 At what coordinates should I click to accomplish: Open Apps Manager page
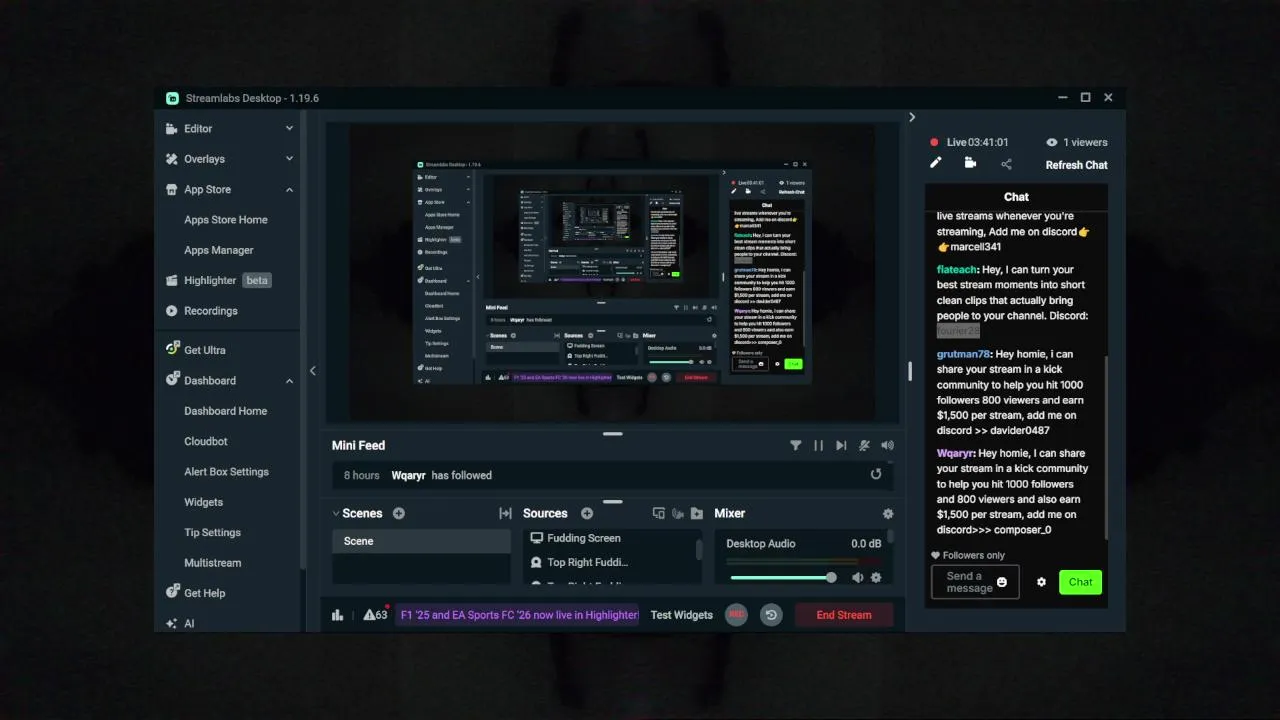(x=219, y=250)
